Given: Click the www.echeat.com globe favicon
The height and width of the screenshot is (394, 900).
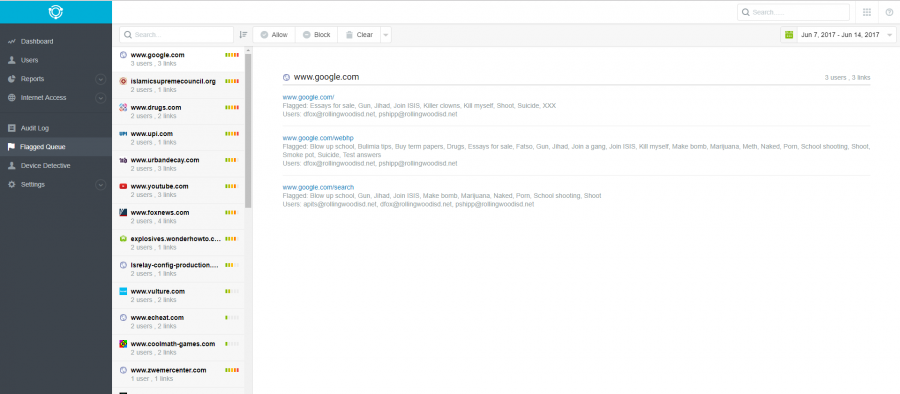Looking at the screenshot, I should click(123, 318).
